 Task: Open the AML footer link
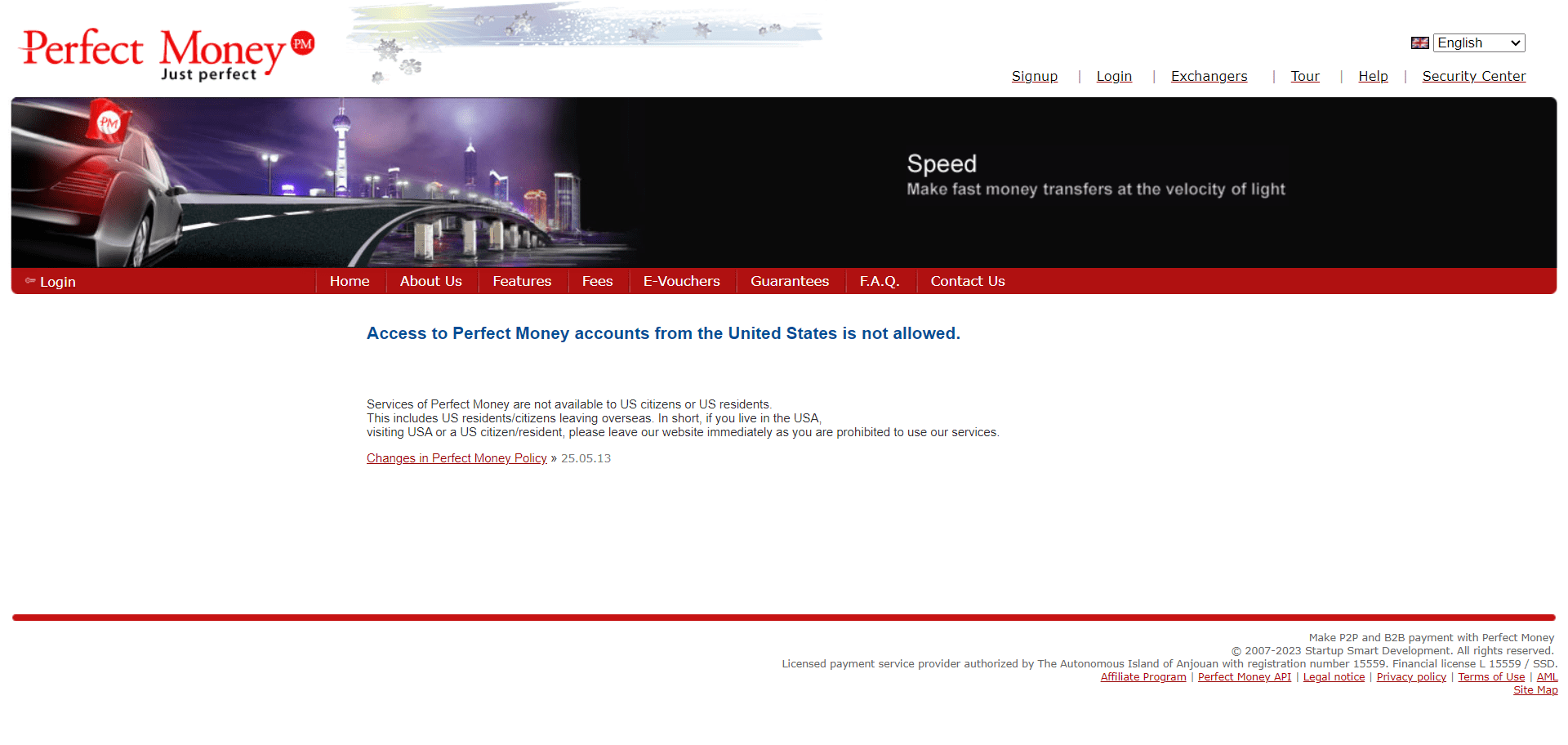pos(1547,677)
